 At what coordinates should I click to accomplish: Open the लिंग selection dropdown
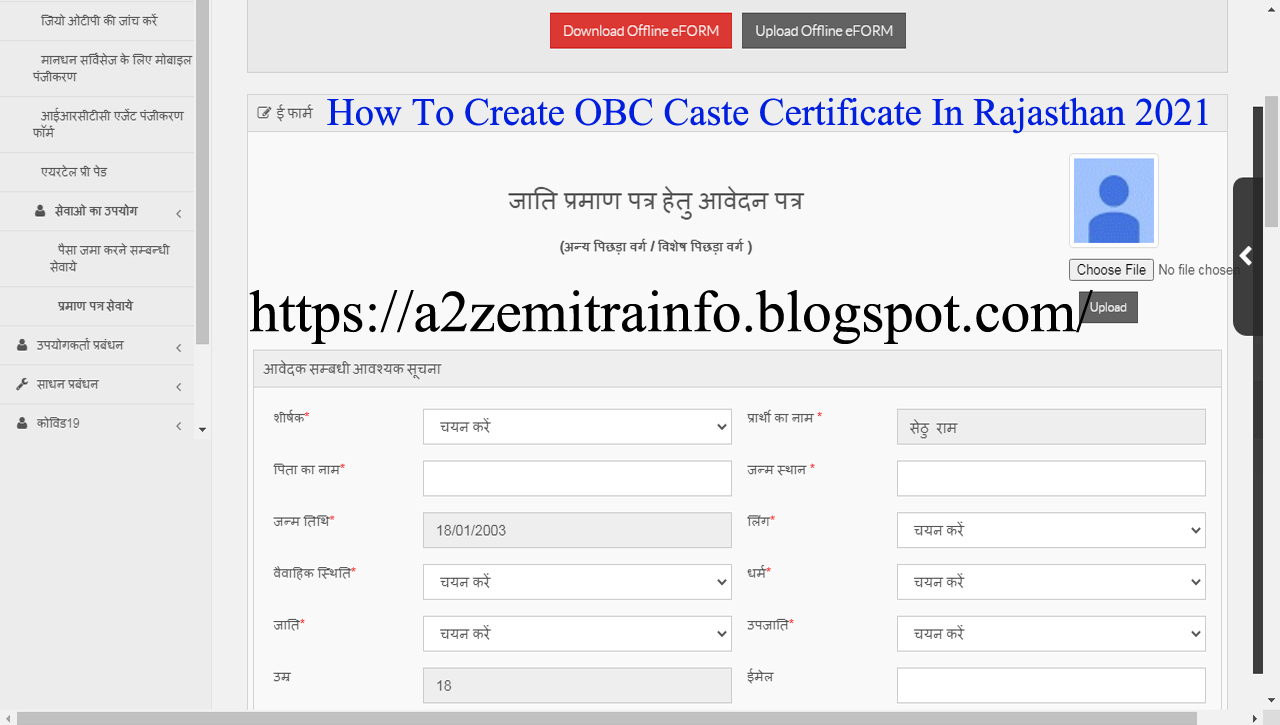click(x=1051, y=530)
